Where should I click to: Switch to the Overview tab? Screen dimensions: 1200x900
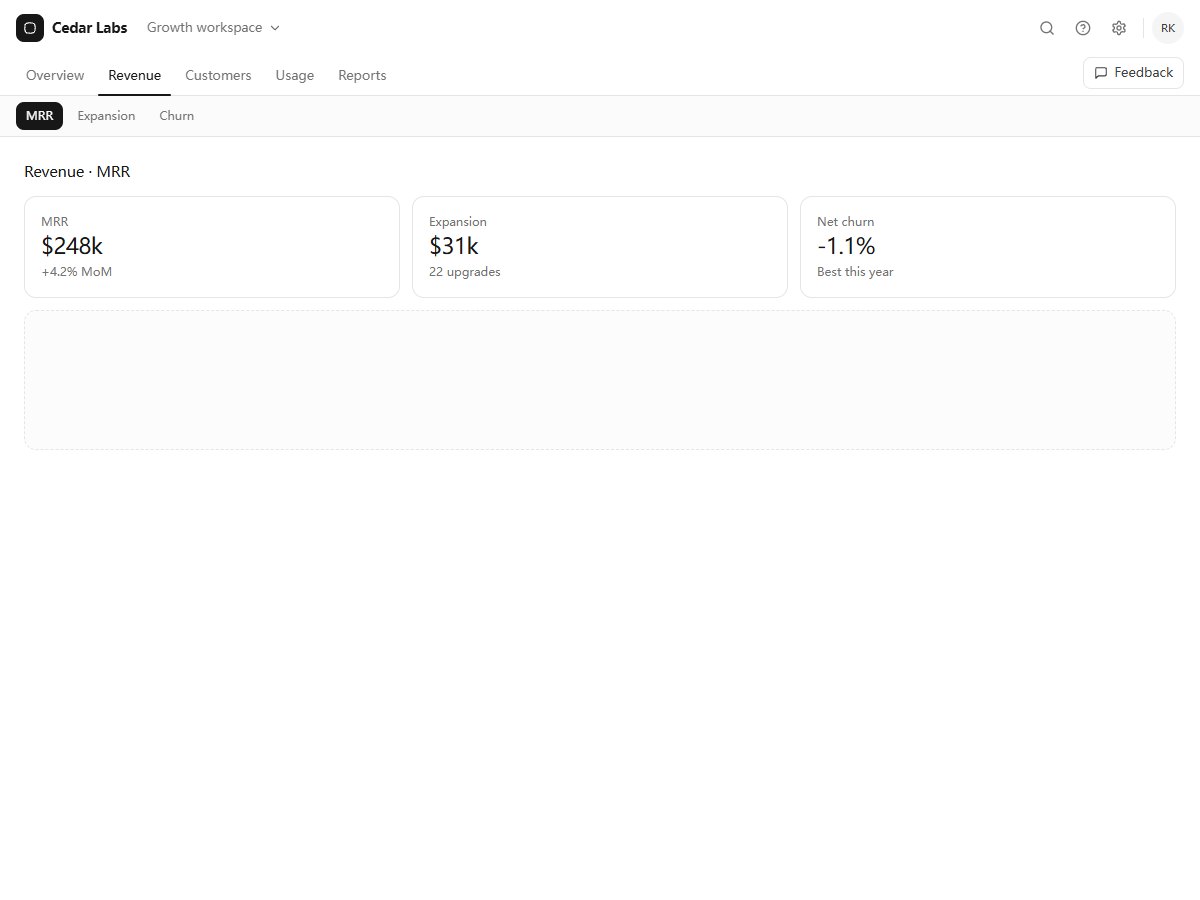(x=55, y=75)
